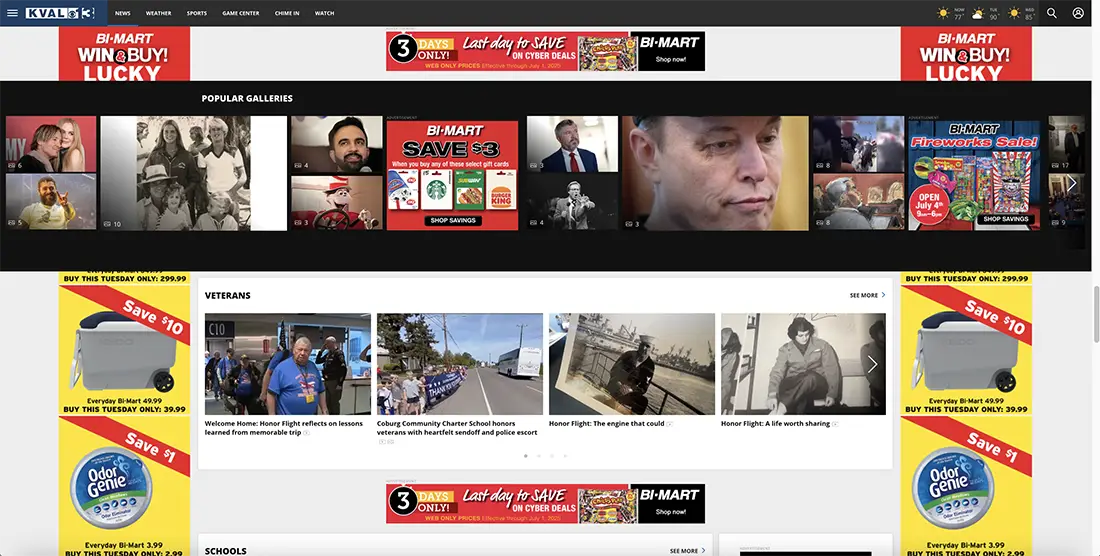1100x556 pixels.
Task: Select third Veterans carousel pagination dot
Action: [x=552, y=456]
